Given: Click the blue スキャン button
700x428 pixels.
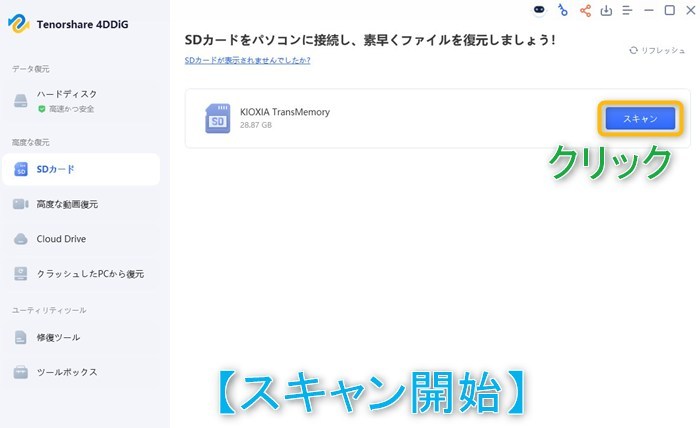Looking at the screenshot, I should tap(640, 119).
